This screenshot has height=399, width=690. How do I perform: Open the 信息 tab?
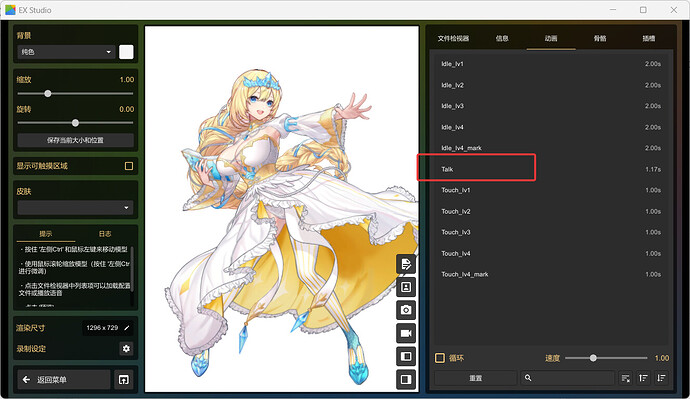click(x=502, y=38)
